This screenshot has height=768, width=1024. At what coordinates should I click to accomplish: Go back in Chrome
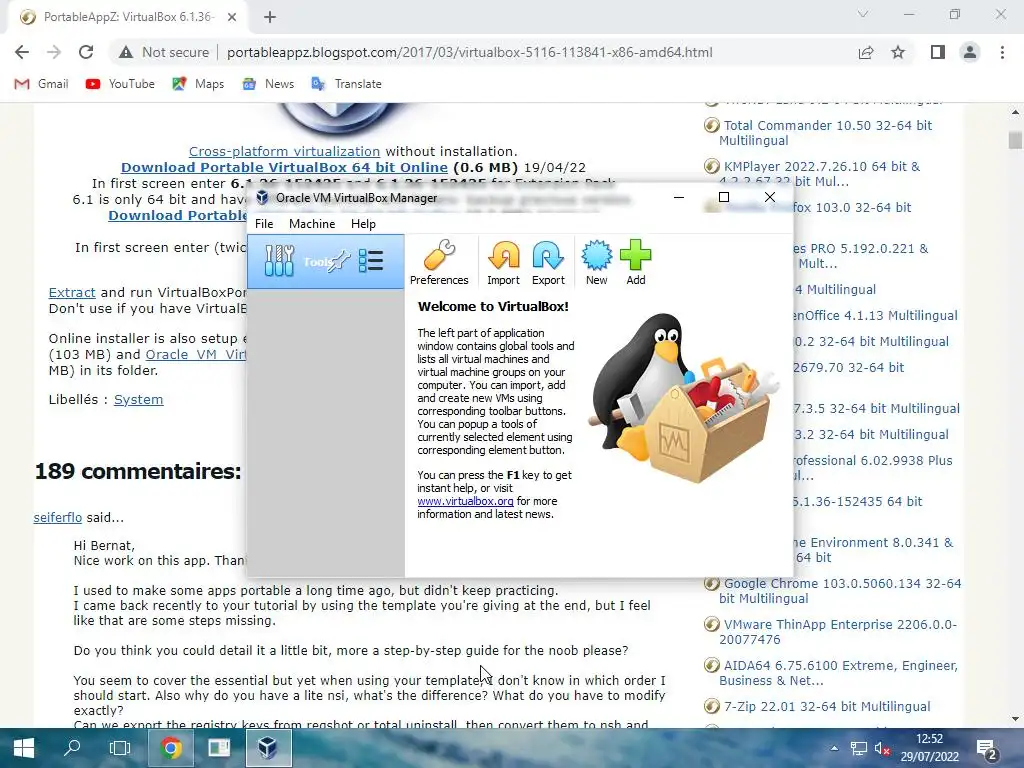pyautogui.click(x=22, y=52)
